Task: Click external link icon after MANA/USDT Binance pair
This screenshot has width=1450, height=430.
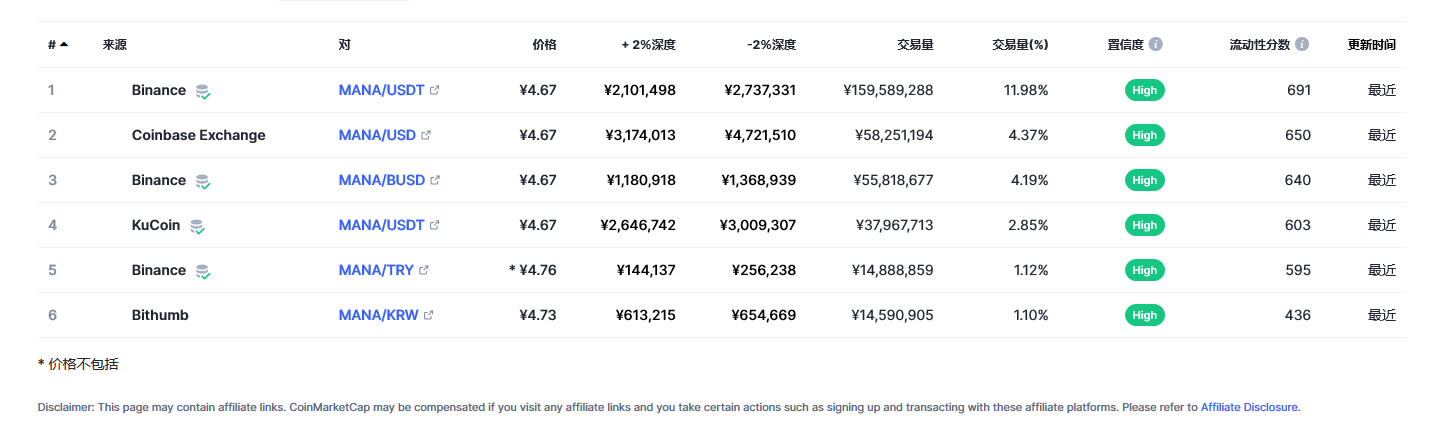Action: click(434, 90)
